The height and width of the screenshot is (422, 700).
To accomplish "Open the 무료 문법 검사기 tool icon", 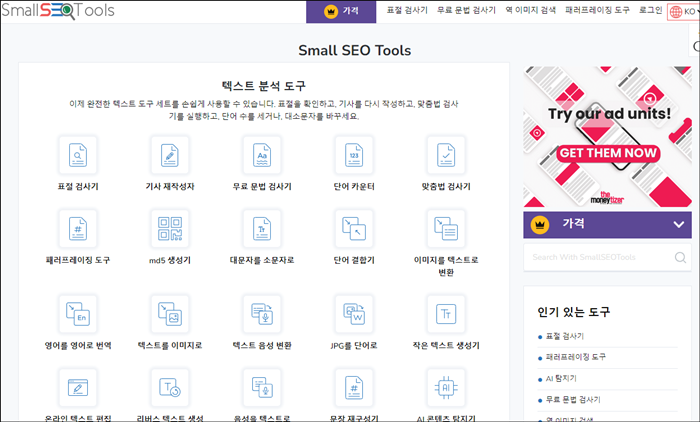I will click(x=262, y=155).
